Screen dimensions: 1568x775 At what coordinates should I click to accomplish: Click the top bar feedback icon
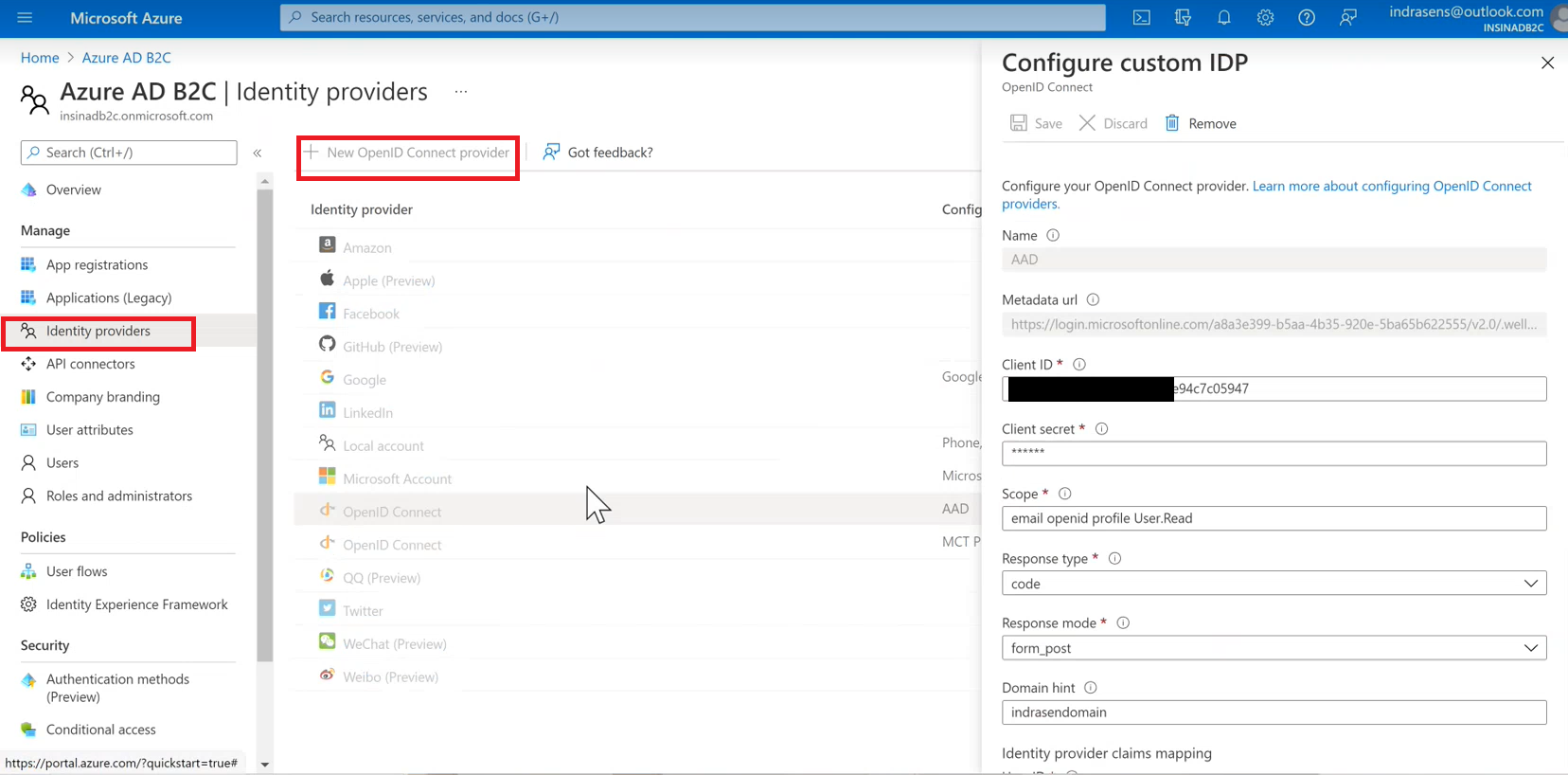[x=1348, y=18]
